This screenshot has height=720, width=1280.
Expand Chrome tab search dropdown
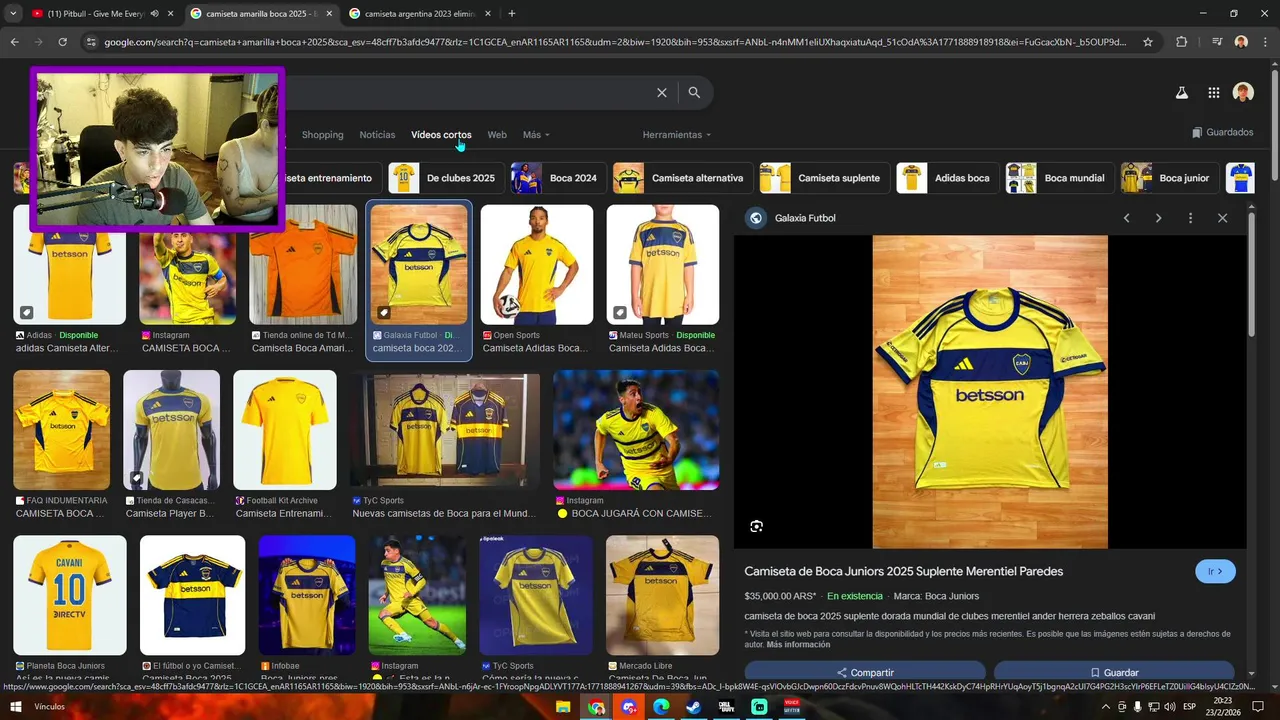tap(13, 14)
